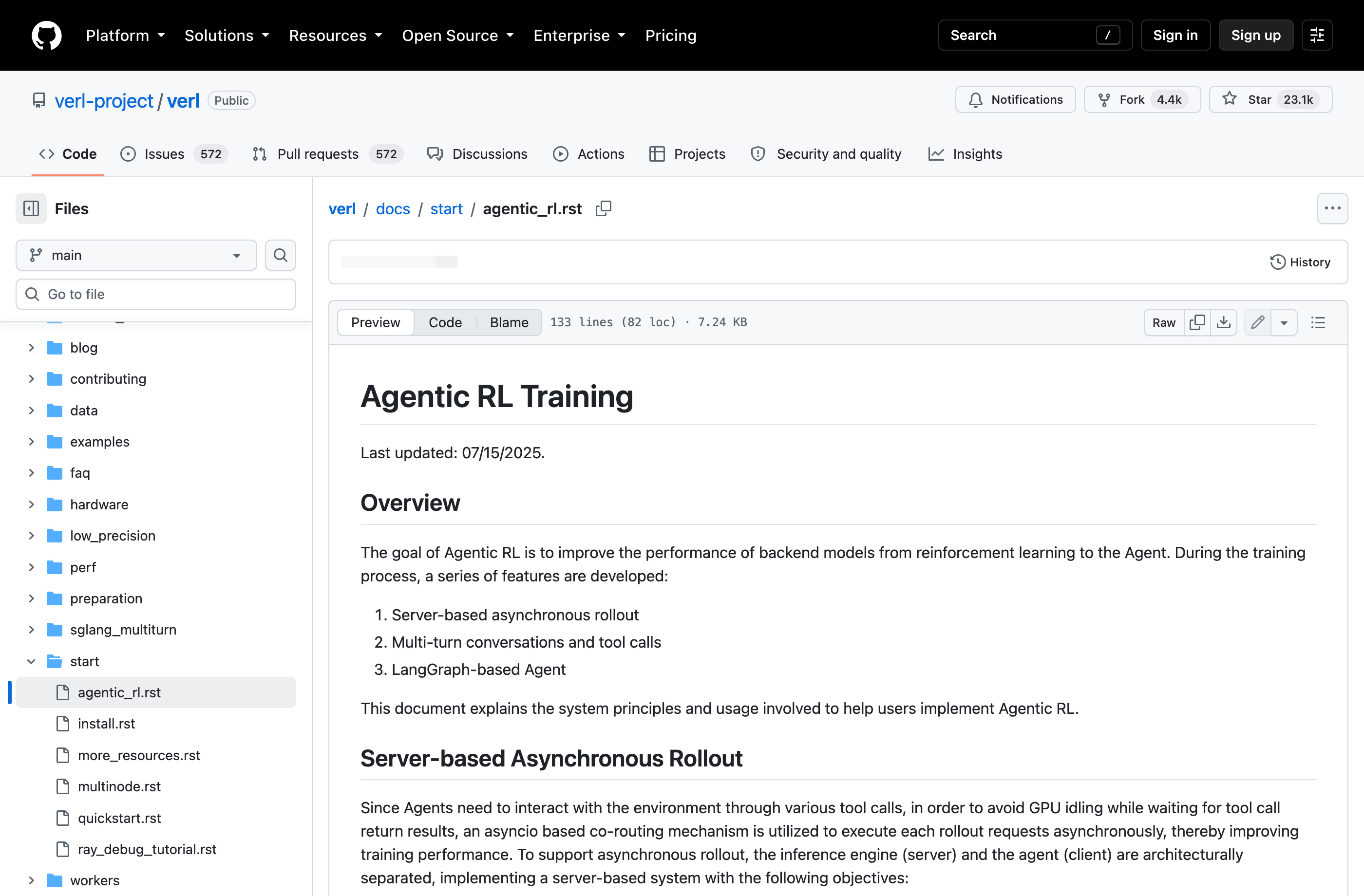The height and width of the screenshot is (896, 1364).
Task: Switch to the Code repository tab
Action: (68, 154)
